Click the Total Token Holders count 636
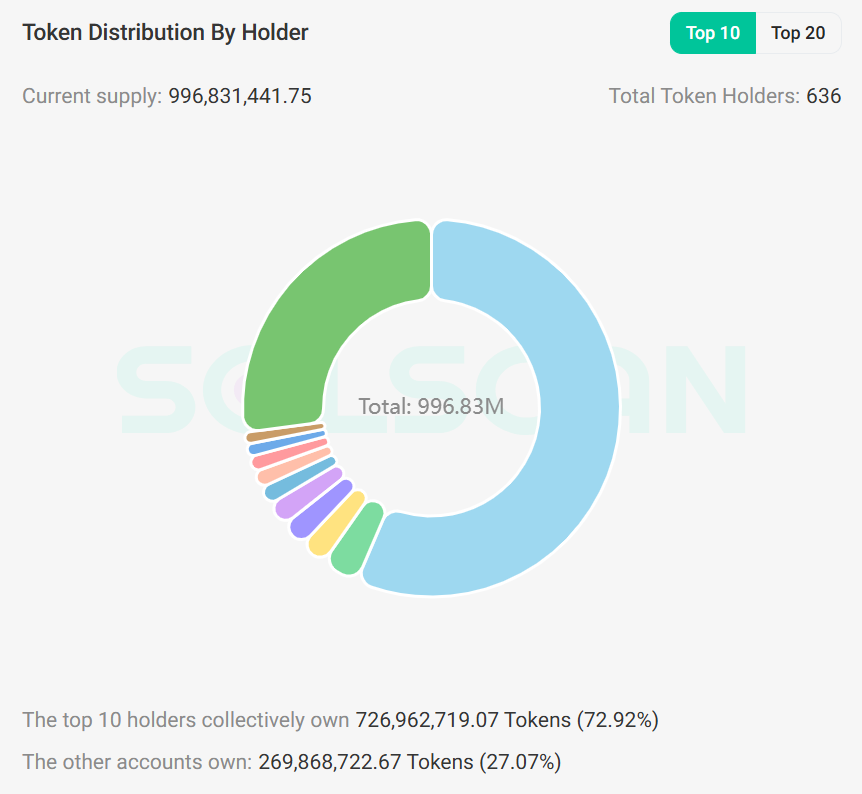This screenshot has height=794, width=862. point(824,97)
